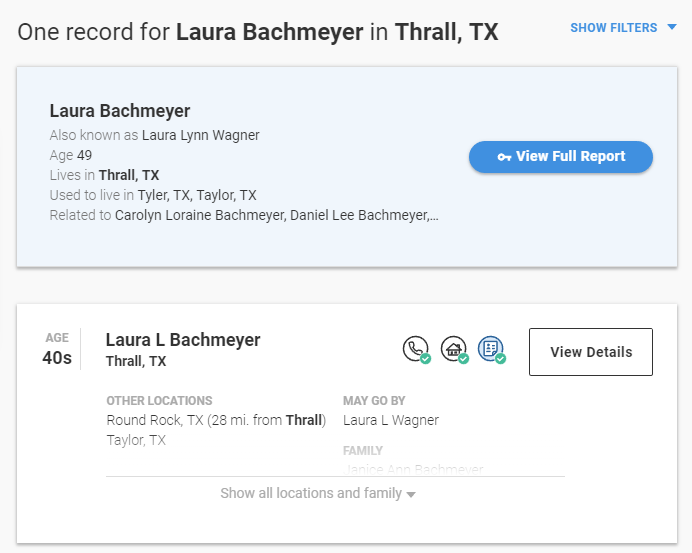
Task: Click the 'MAY GO BY' heading
Action: [x=374, y=401]
